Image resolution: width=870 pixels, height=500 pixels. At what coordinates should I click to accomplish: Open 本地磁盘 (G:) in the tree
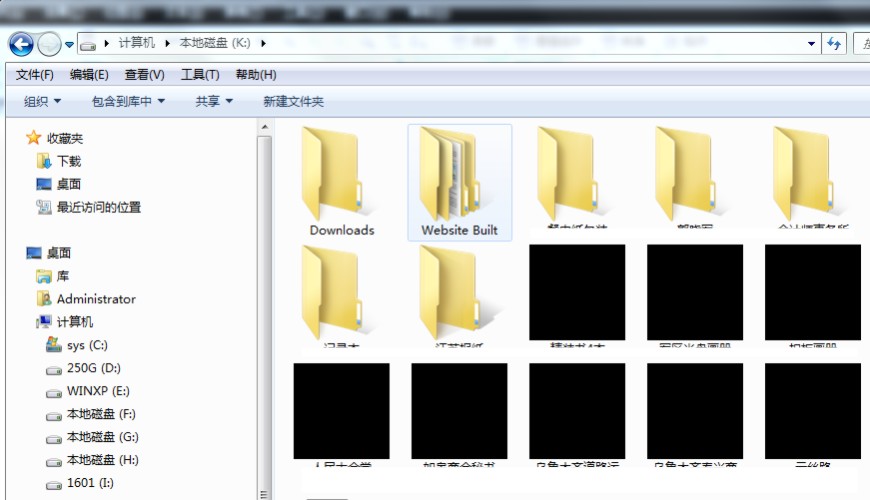click(92, 437)
